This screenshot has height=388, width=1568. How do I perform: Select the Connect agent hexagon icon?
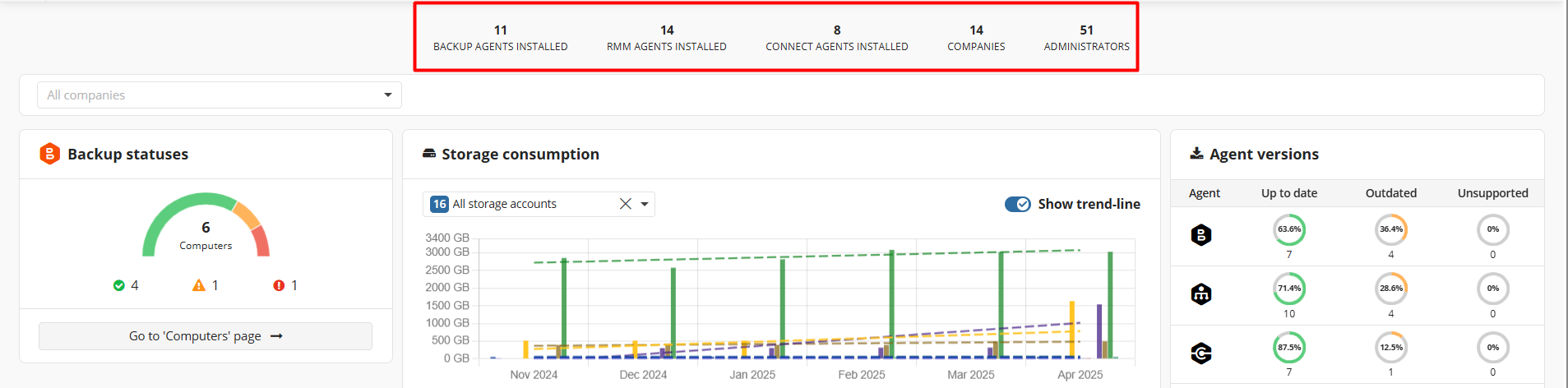(1201, 353)
